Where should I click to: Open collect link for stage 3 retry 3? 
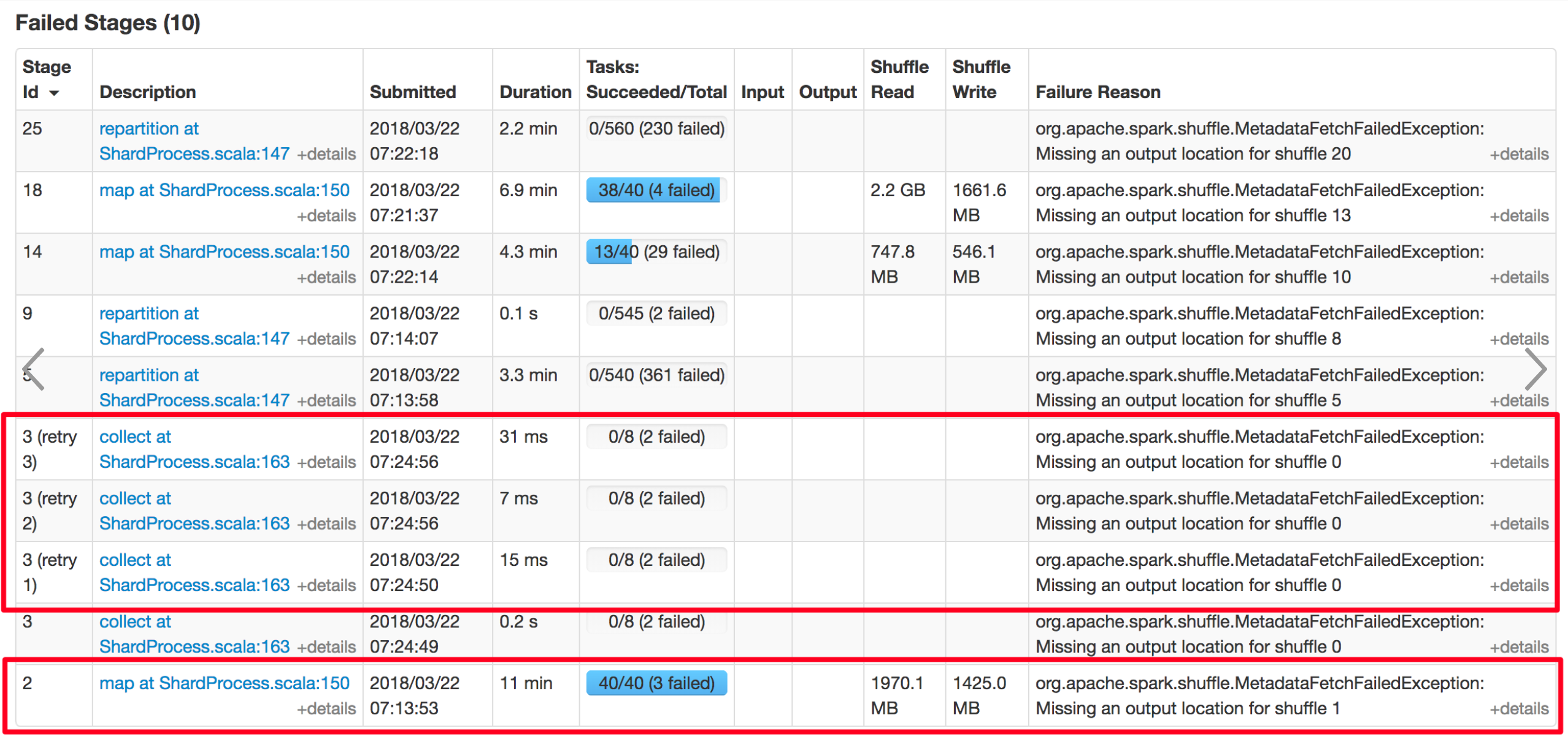[135, 437]
